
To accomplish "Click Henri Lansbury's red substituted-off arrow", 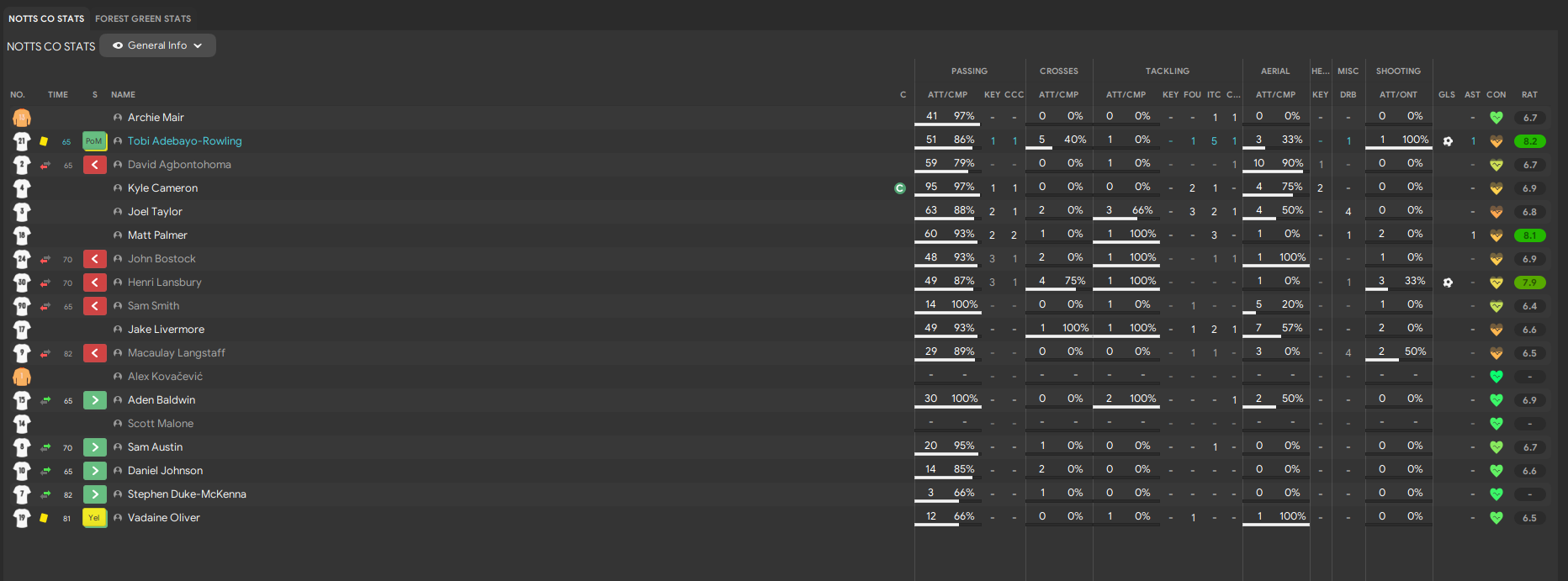I will point(94,283).
